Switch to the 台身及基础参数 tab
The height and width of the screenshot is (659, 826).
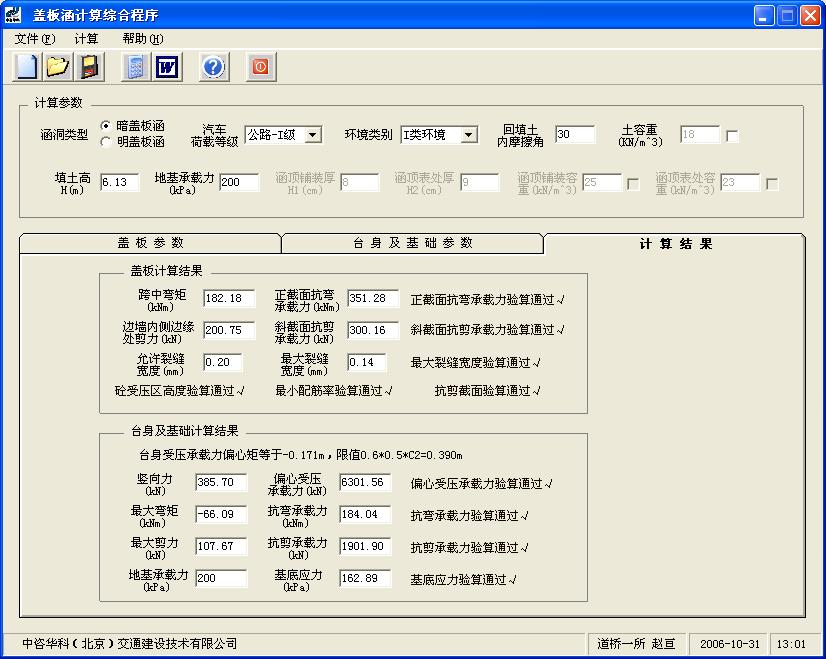(412, 243)
